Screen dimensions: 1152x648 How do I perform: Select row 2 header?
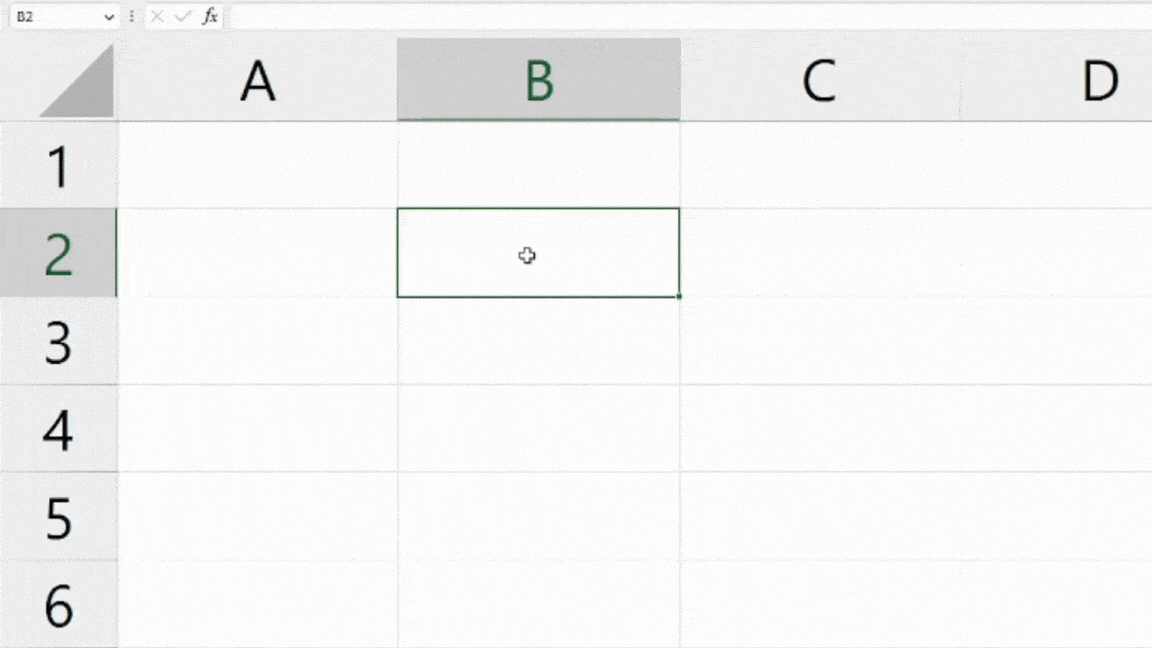point(57,253)
